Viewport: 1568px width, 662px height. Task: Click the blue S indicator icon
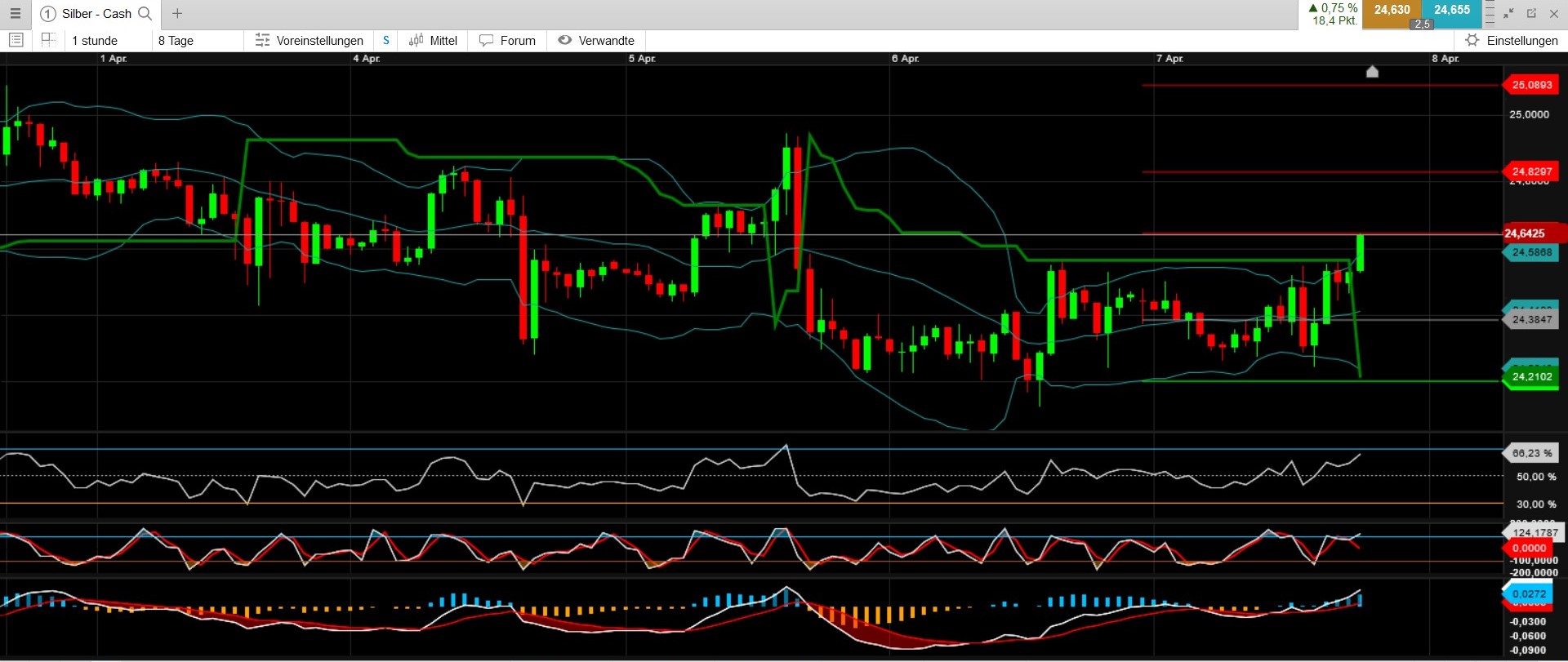(x=386, y=40)
